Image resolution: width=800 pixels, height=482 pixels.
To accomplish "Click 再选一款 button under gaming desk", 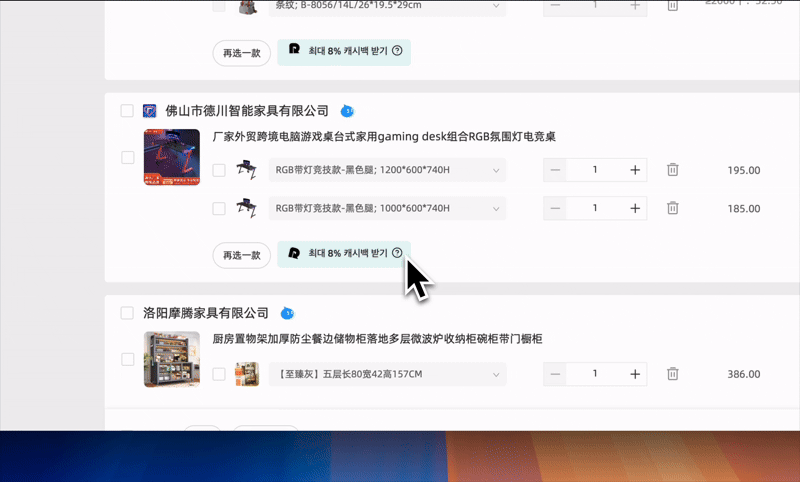I will pyautogui.click(x=241, y=255).
